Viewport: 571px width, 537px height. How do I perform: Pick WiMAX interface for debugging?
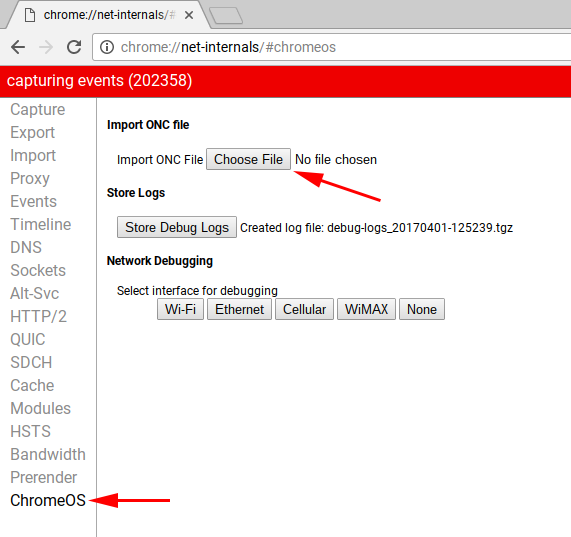[366, 309]
